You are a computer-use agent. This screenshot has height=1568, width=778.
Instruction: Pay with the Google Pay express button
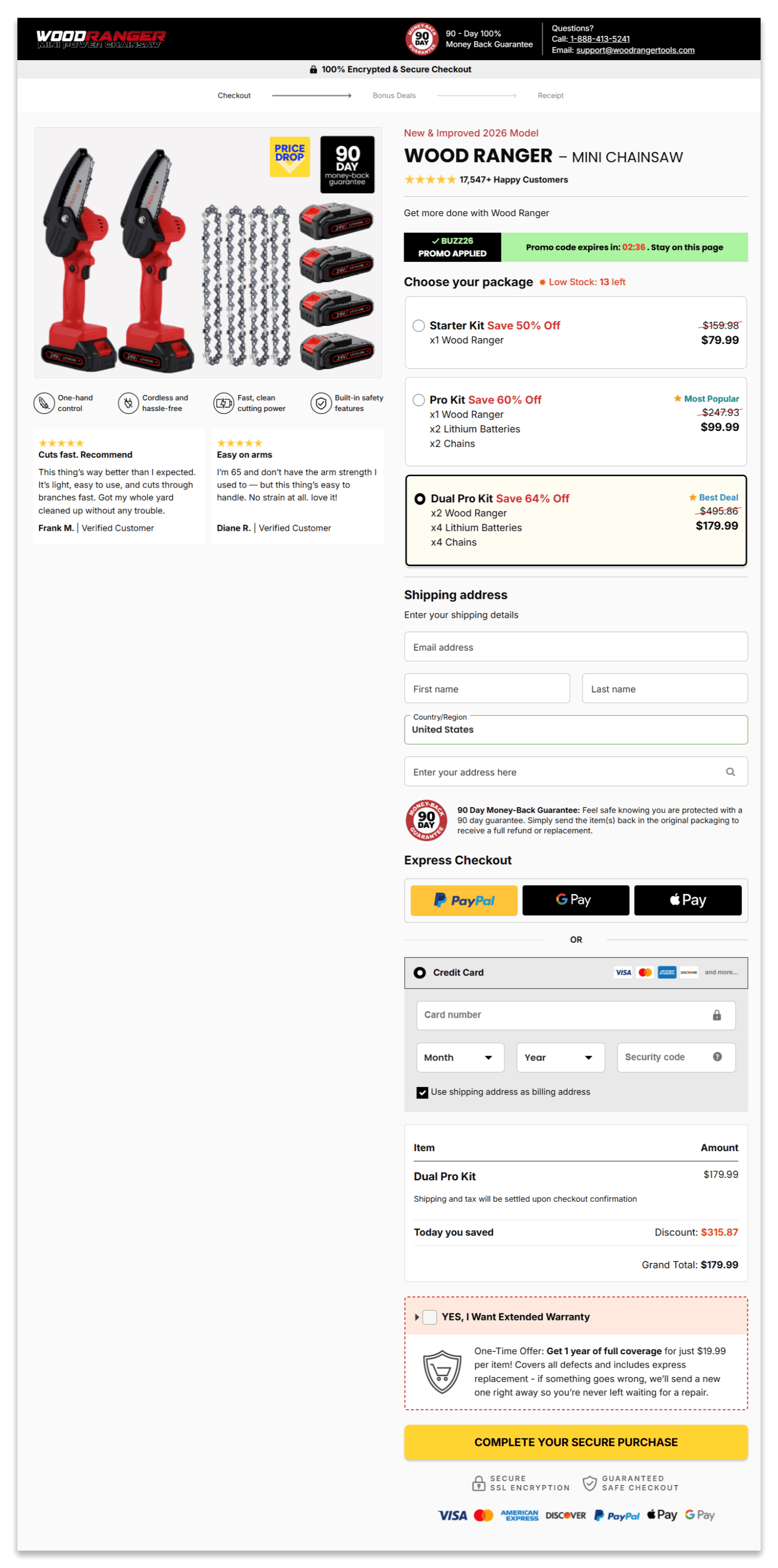pyautogui.click(x=575, y=900)
